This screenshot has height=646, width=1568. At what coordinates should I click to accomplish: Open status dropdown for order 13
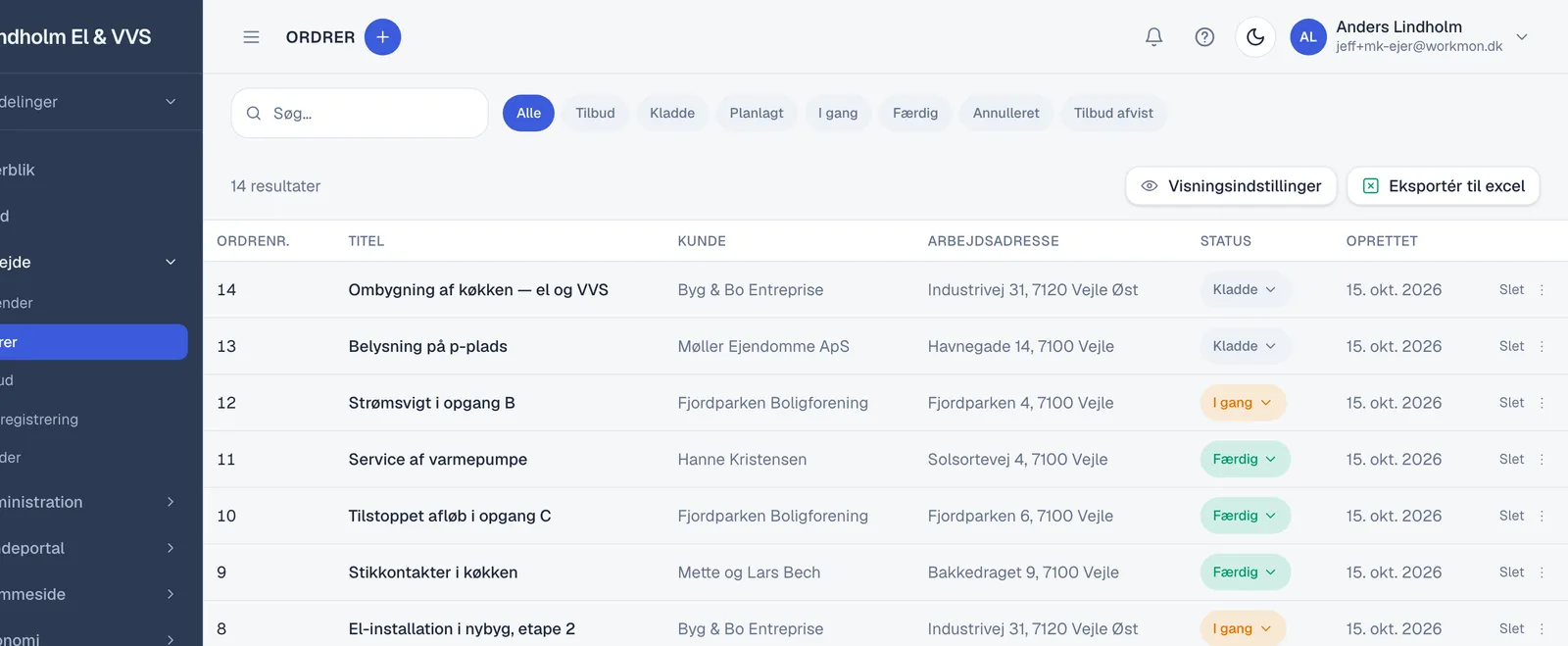coord(1245,347)
